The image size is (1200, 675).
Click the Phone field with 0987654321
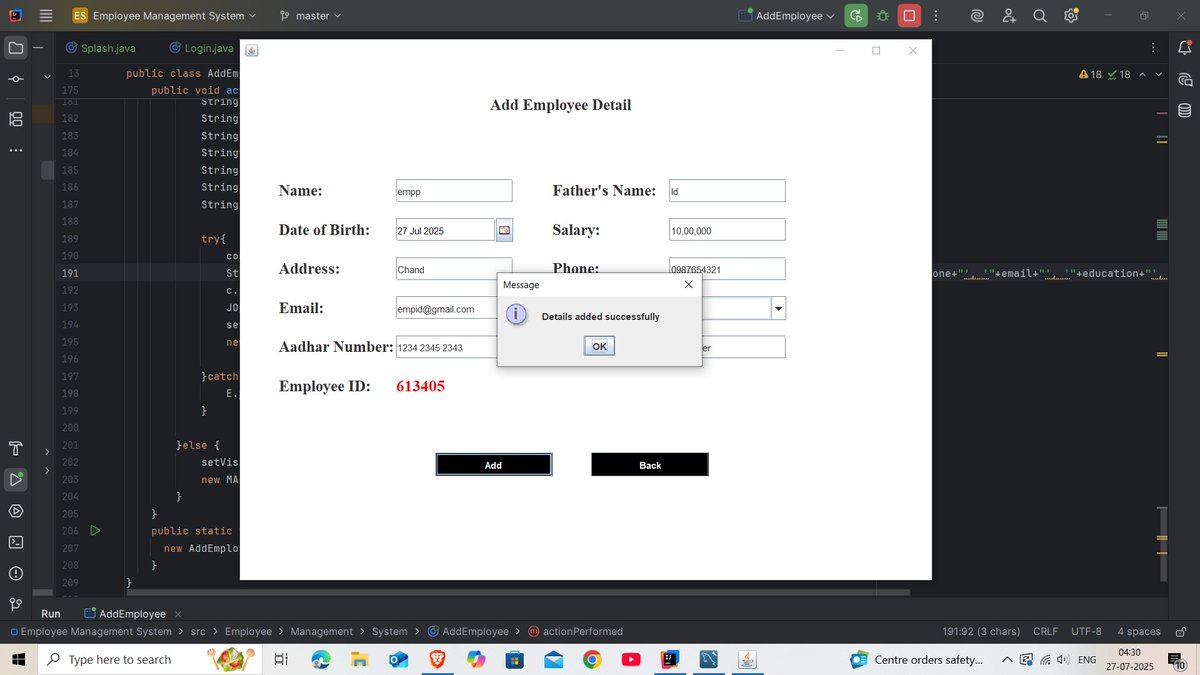pos(727,269)
